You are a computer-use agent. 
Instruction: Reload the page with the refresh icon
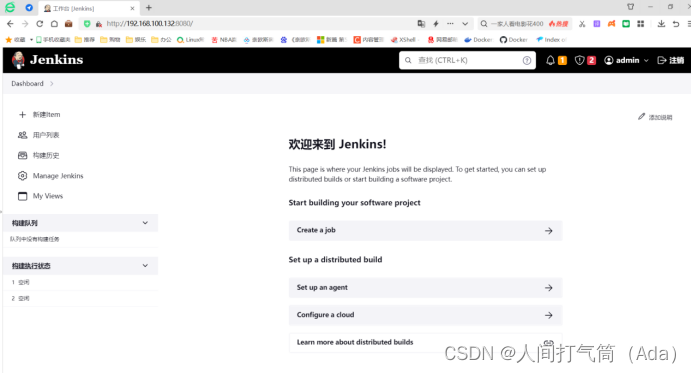point(40,24)
